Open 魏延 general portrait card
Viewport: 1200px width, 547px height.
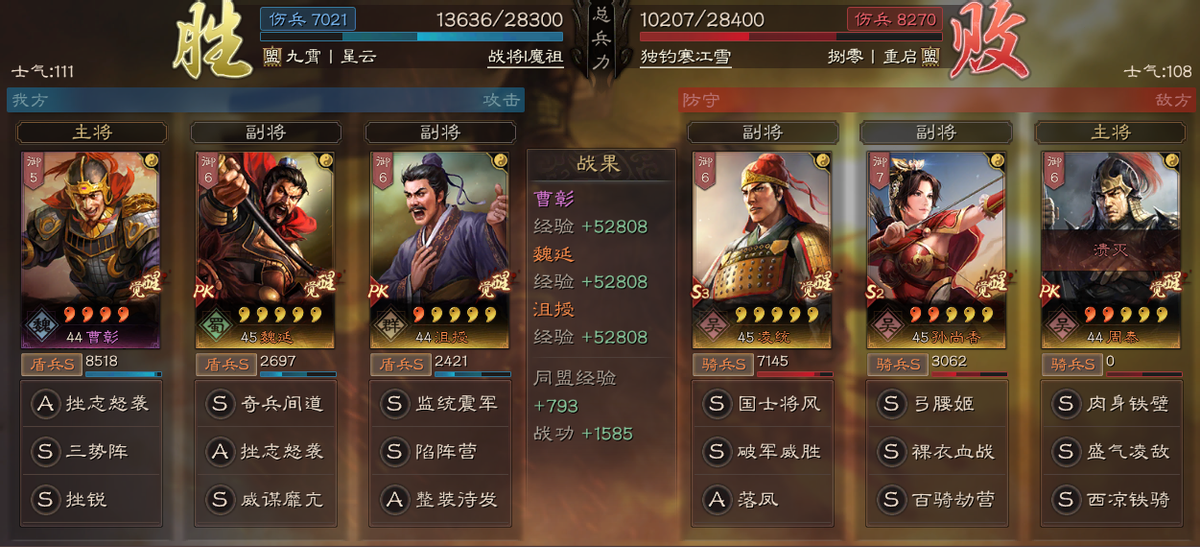(266, 250)
